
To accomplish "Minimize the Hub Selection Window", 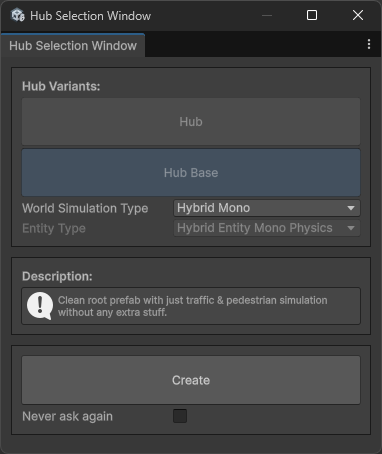I will point(267,15).
